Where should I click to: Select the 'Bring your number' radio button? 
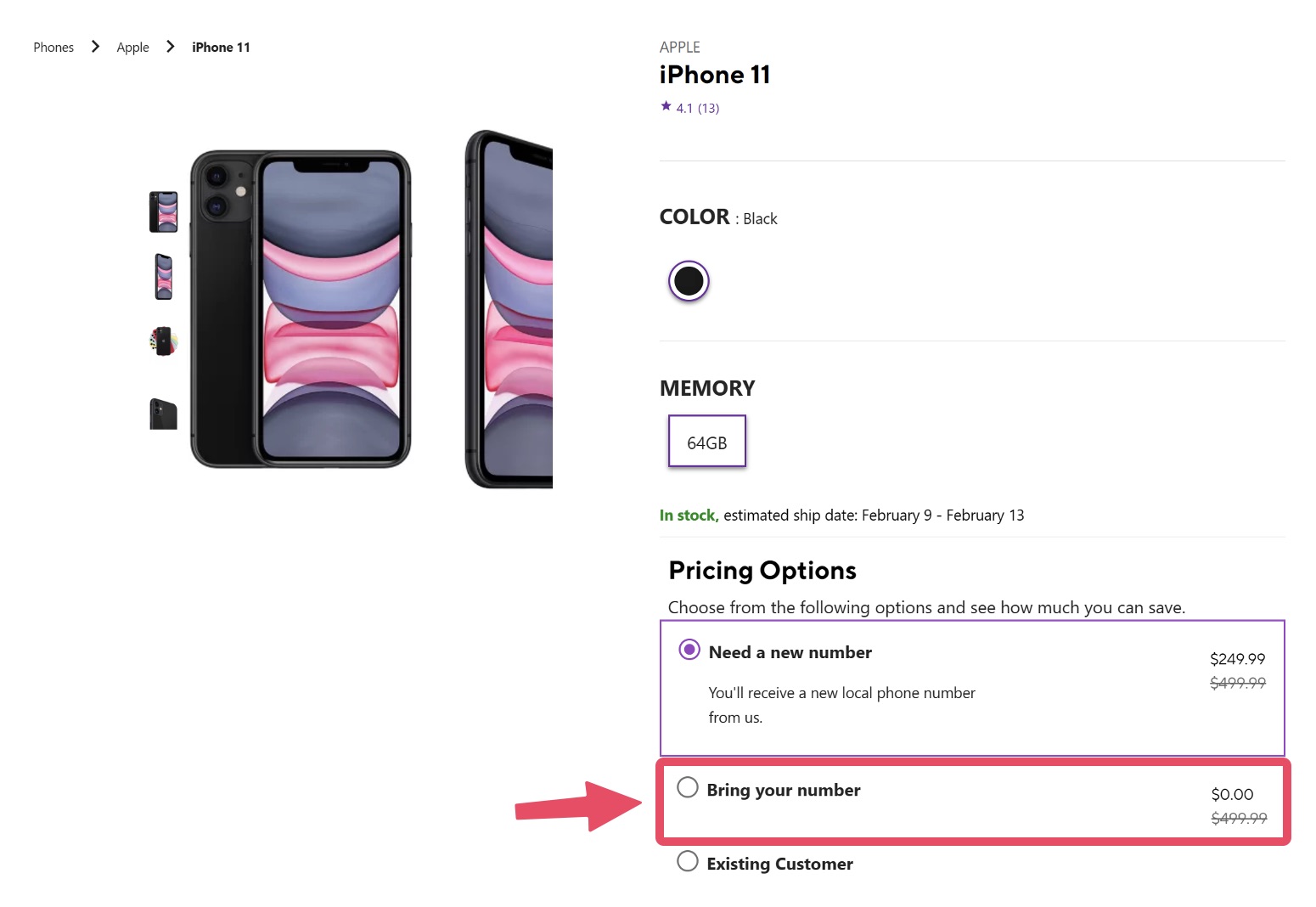click(687, 788)
